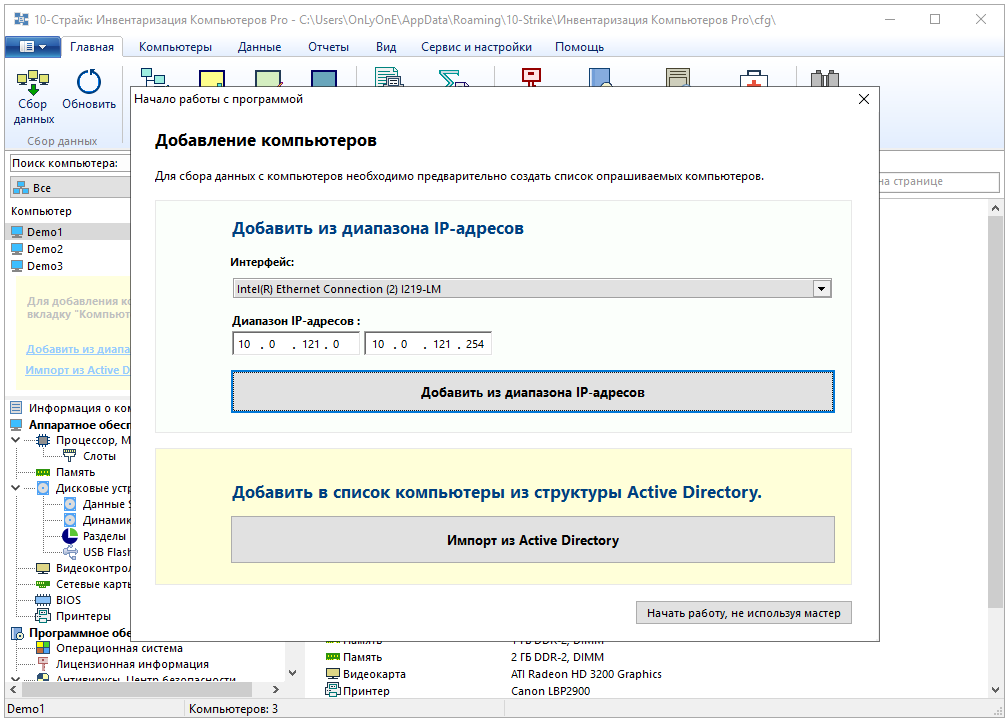Click the ending IP address field 10.0.121.254

[x=428, y=344]
